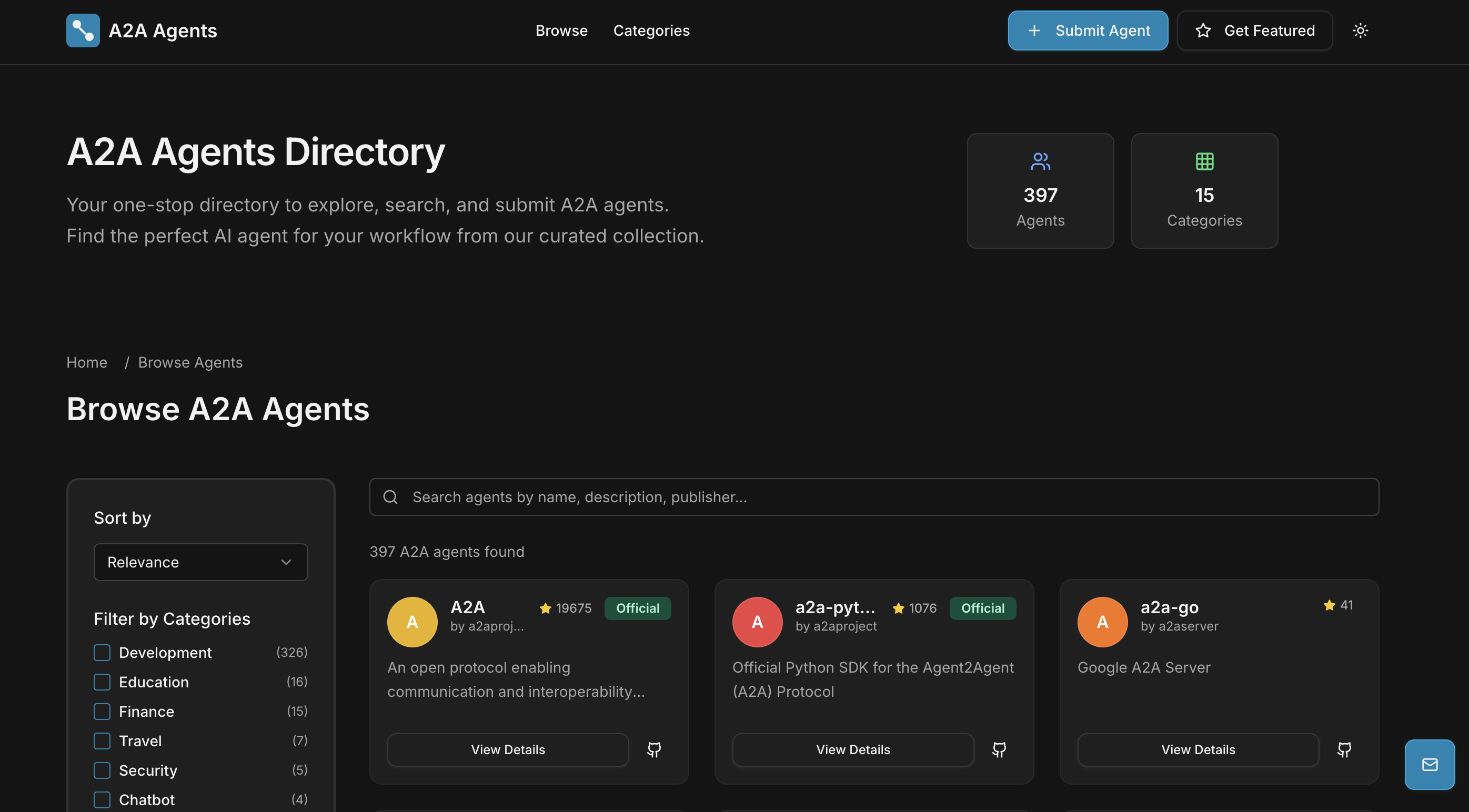Image resolution: width=1469 pixels, height=812 pixels.
Task: Click the 15 Categories grid card
Action: [1204, 191]
